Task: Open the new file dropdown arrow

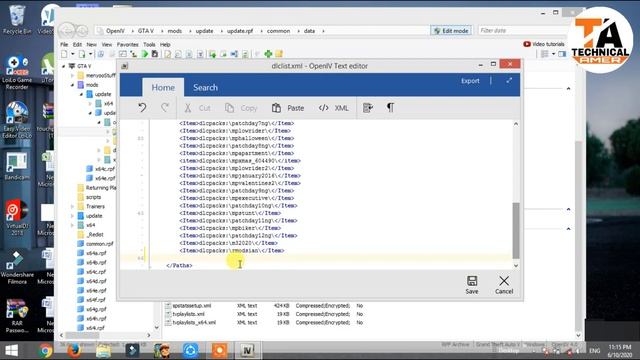Action: pos(72,54)
